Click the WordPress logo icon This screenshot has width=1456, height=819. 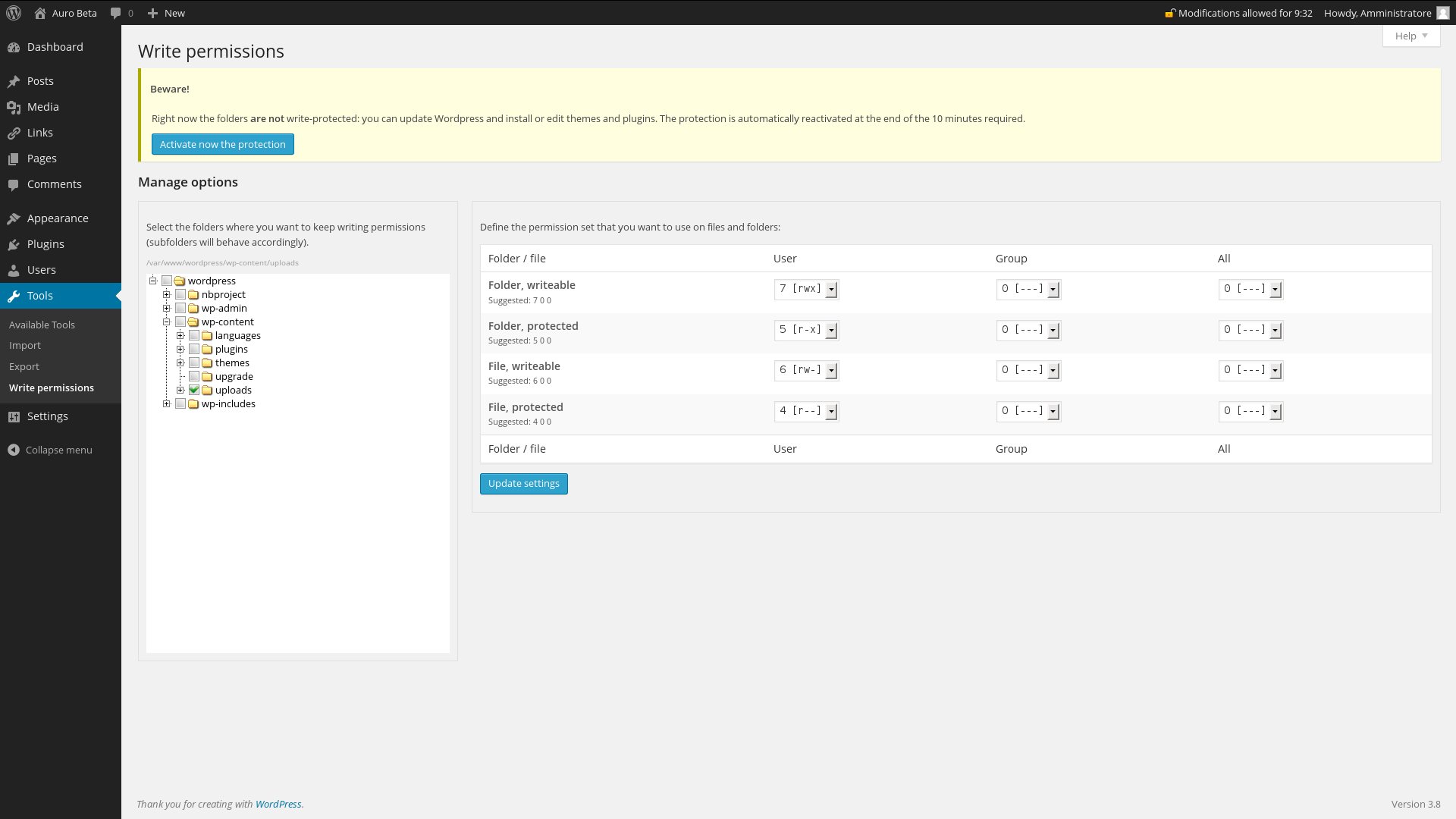click(14, 13)
